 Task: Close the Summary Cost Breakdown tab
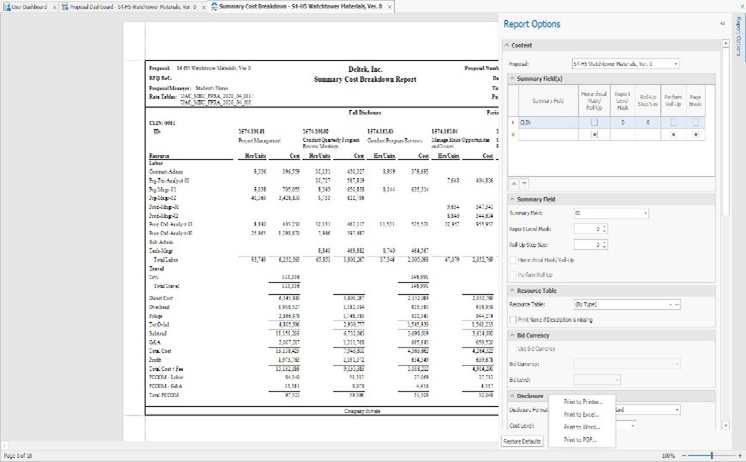click(390, 7)
